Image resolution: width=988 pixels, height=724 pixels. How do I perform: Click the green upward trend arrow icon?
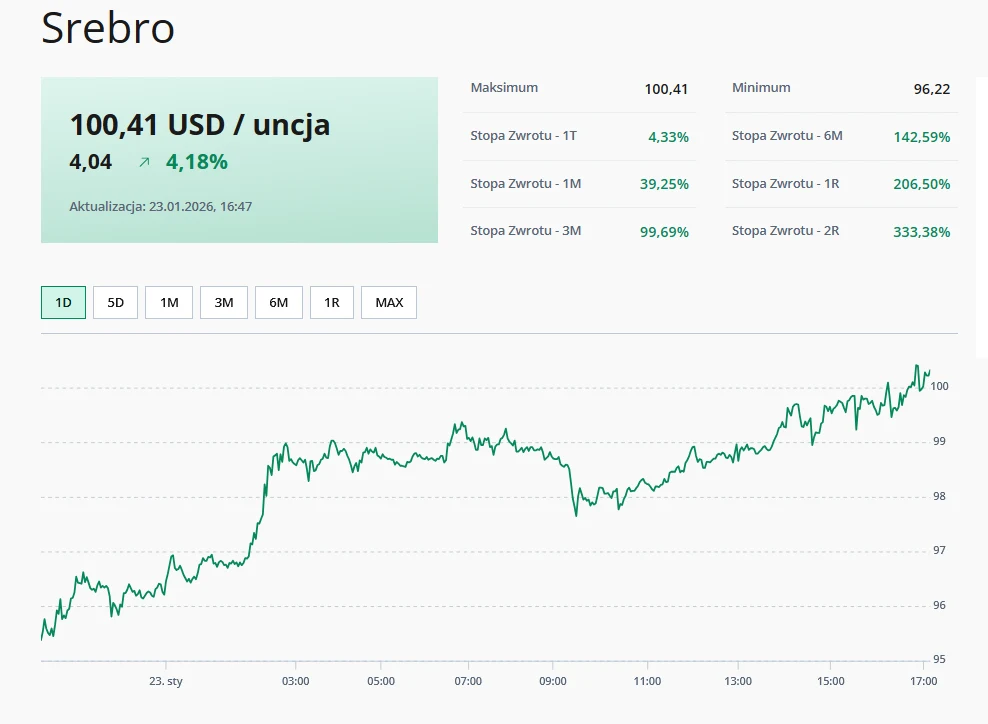point(144,162)
